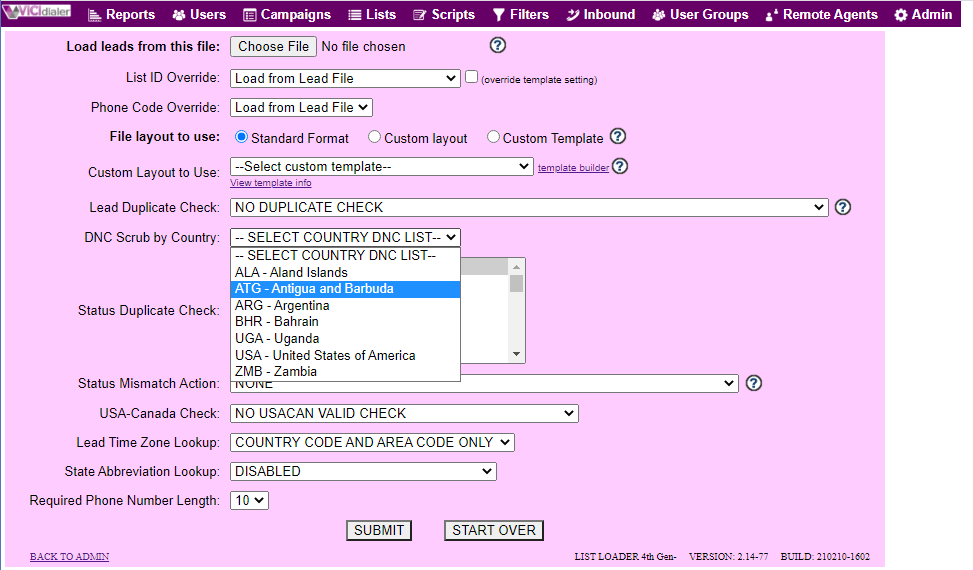Open help for Lead Duplicate Check
This screenshot has width=973, height=570.
(x=843, y=207)
